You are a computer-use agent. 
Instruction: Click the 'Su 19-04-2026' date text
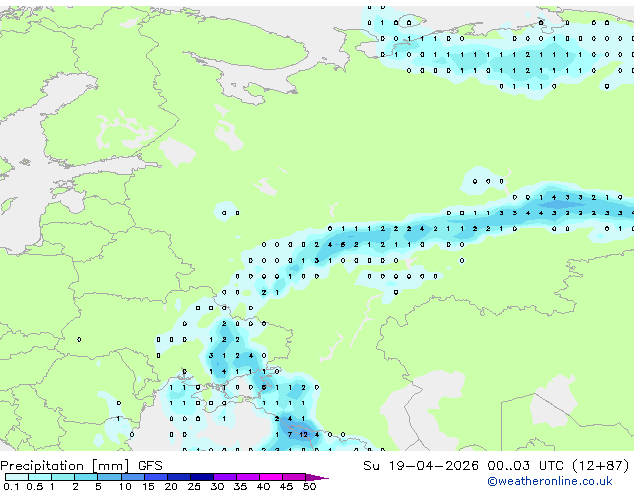421,466
